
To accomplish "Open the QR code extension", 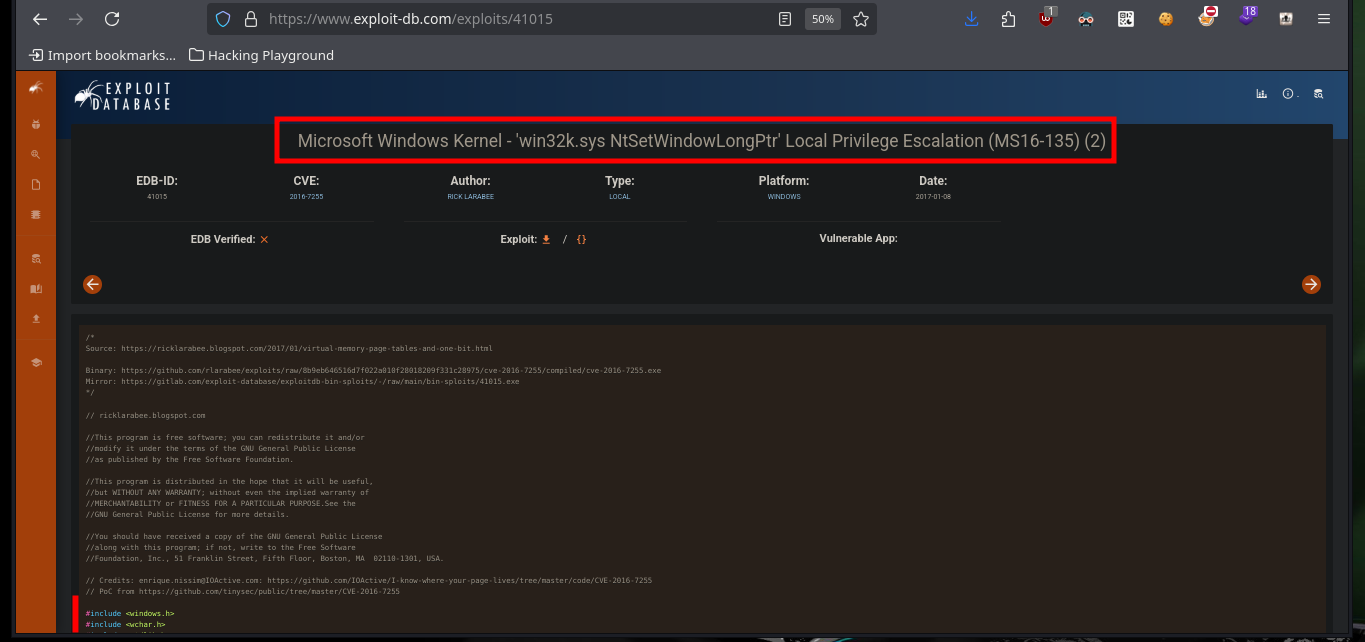I will (1126, 19).
